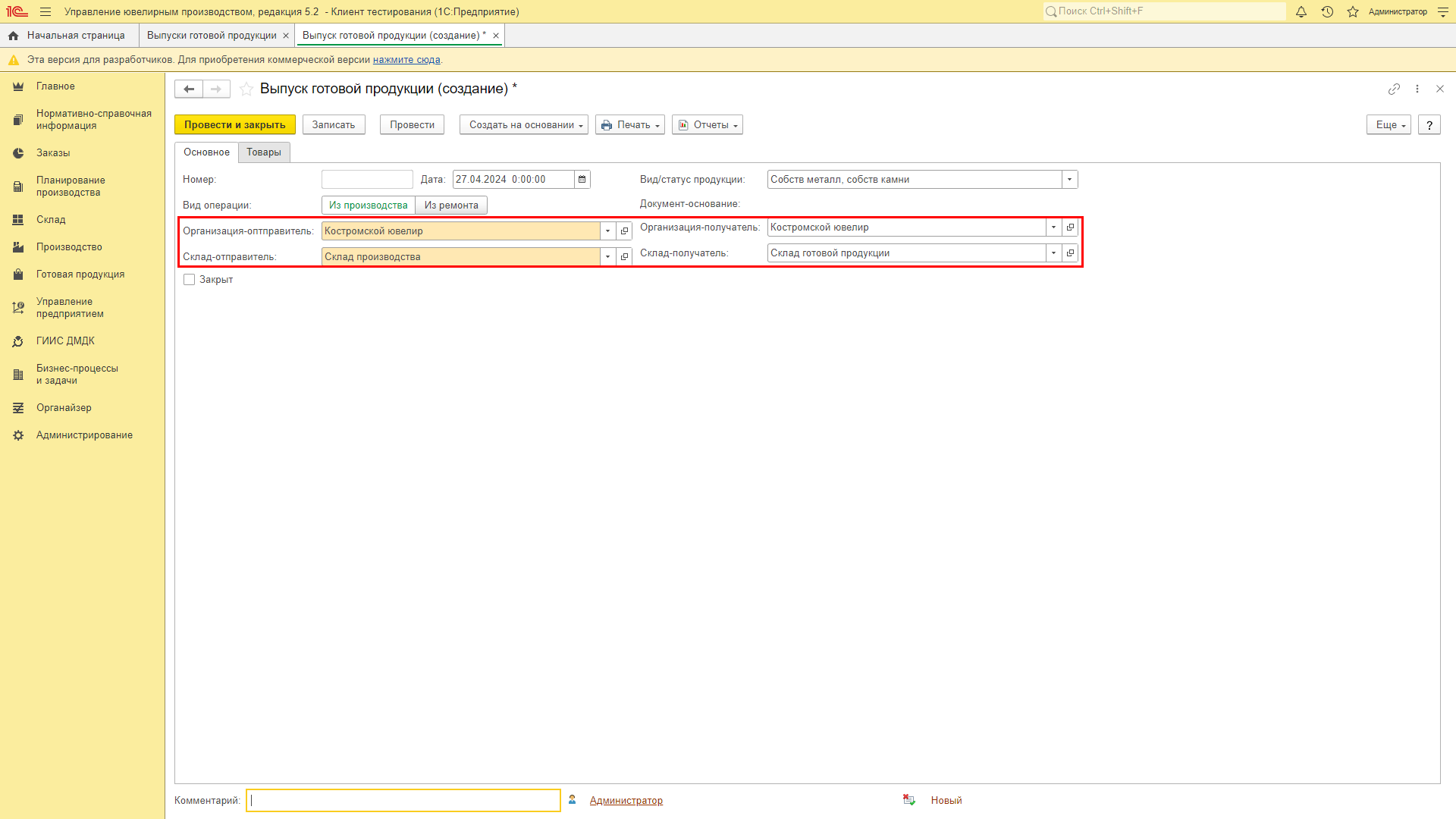Expand Вид/статус продукции dropdown
The image size is (1456, 819).
pos(1070,180)
